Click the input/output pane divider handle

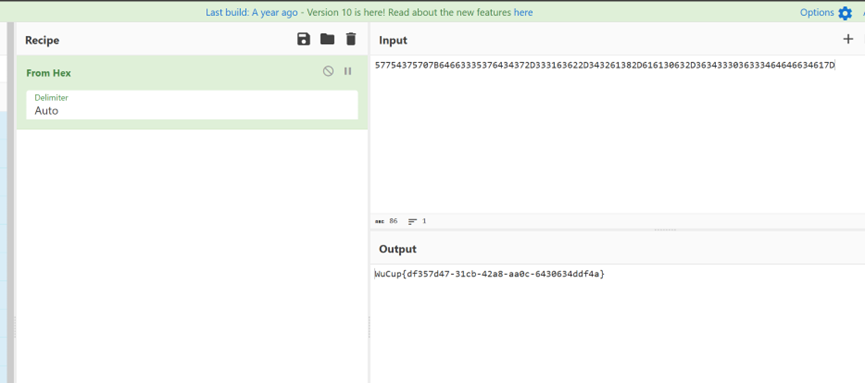(x=665, y=230)
